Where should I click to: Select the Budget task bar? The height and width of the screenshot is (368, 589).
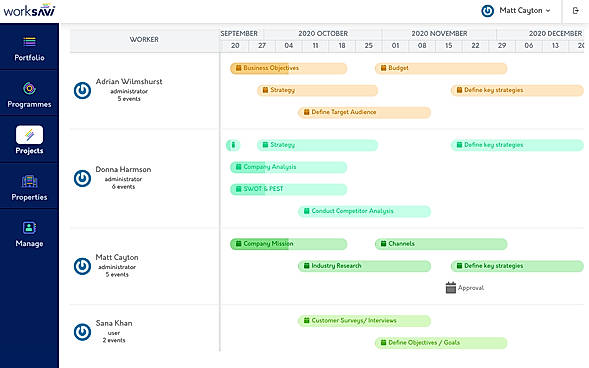coord(441,68)
